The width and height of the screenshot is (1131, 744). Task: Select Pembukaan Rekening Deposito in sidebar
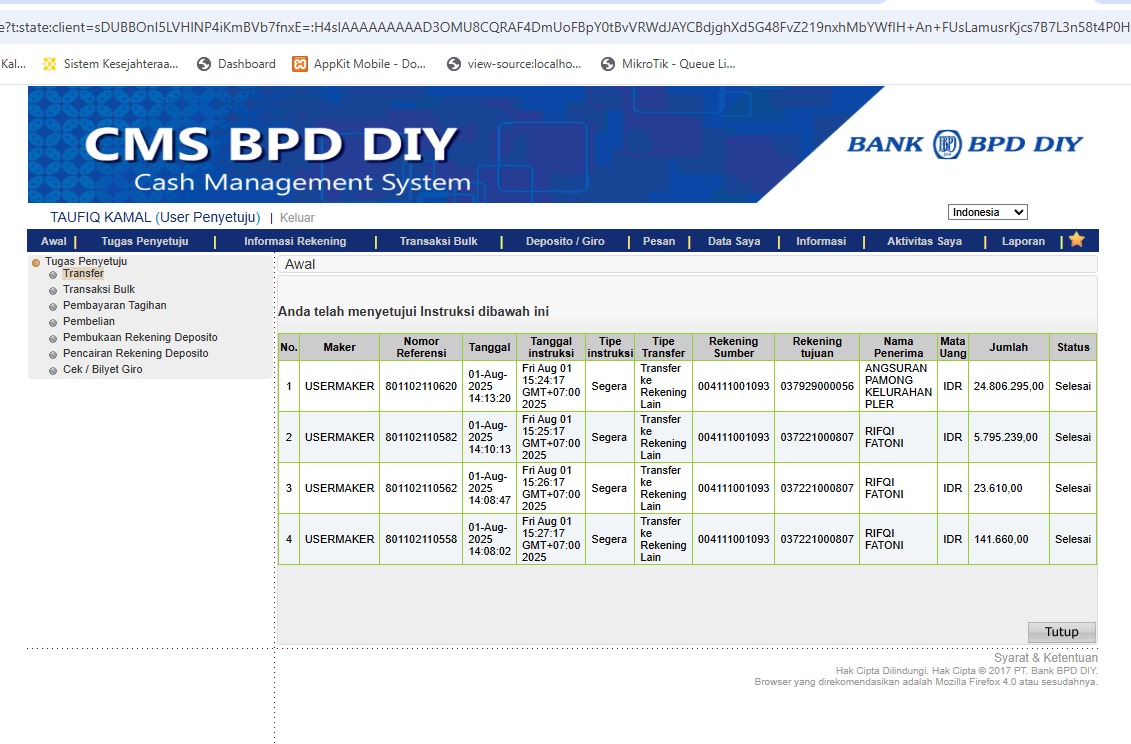coord(140,337)
